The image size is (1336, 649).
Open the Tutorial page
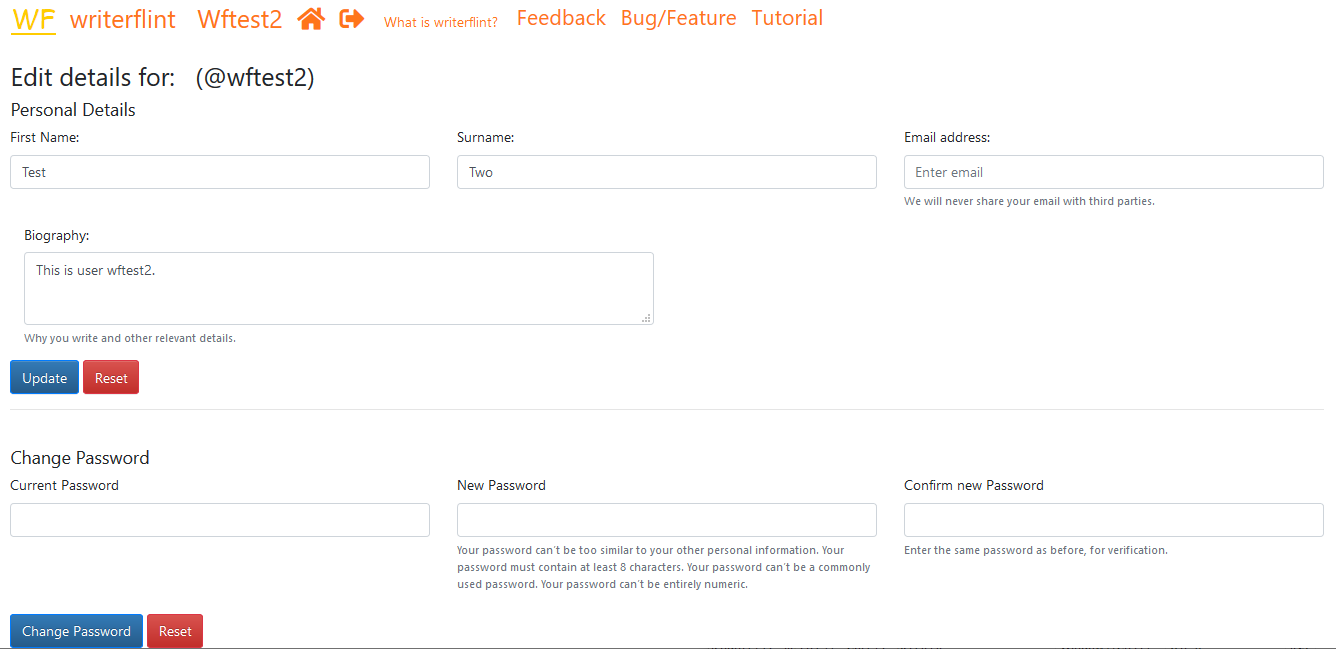(787, 18)
